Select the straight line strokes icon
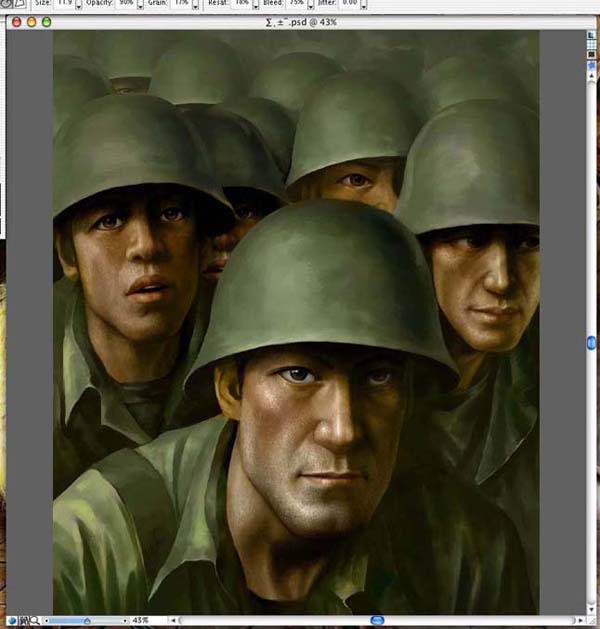 (20, 4)
